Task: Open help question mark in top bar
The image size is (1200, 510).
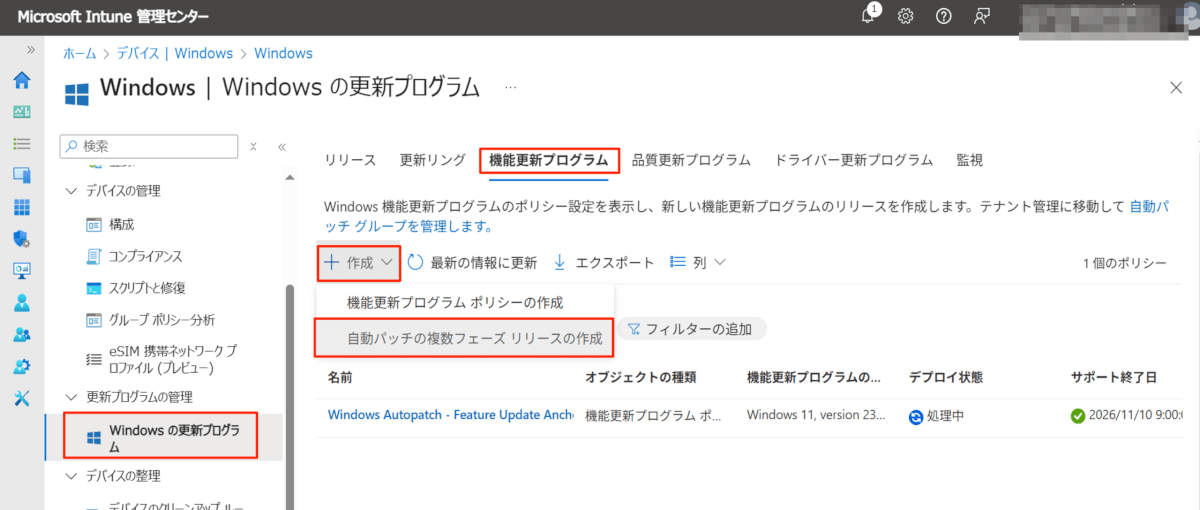Action: point(943,16)
